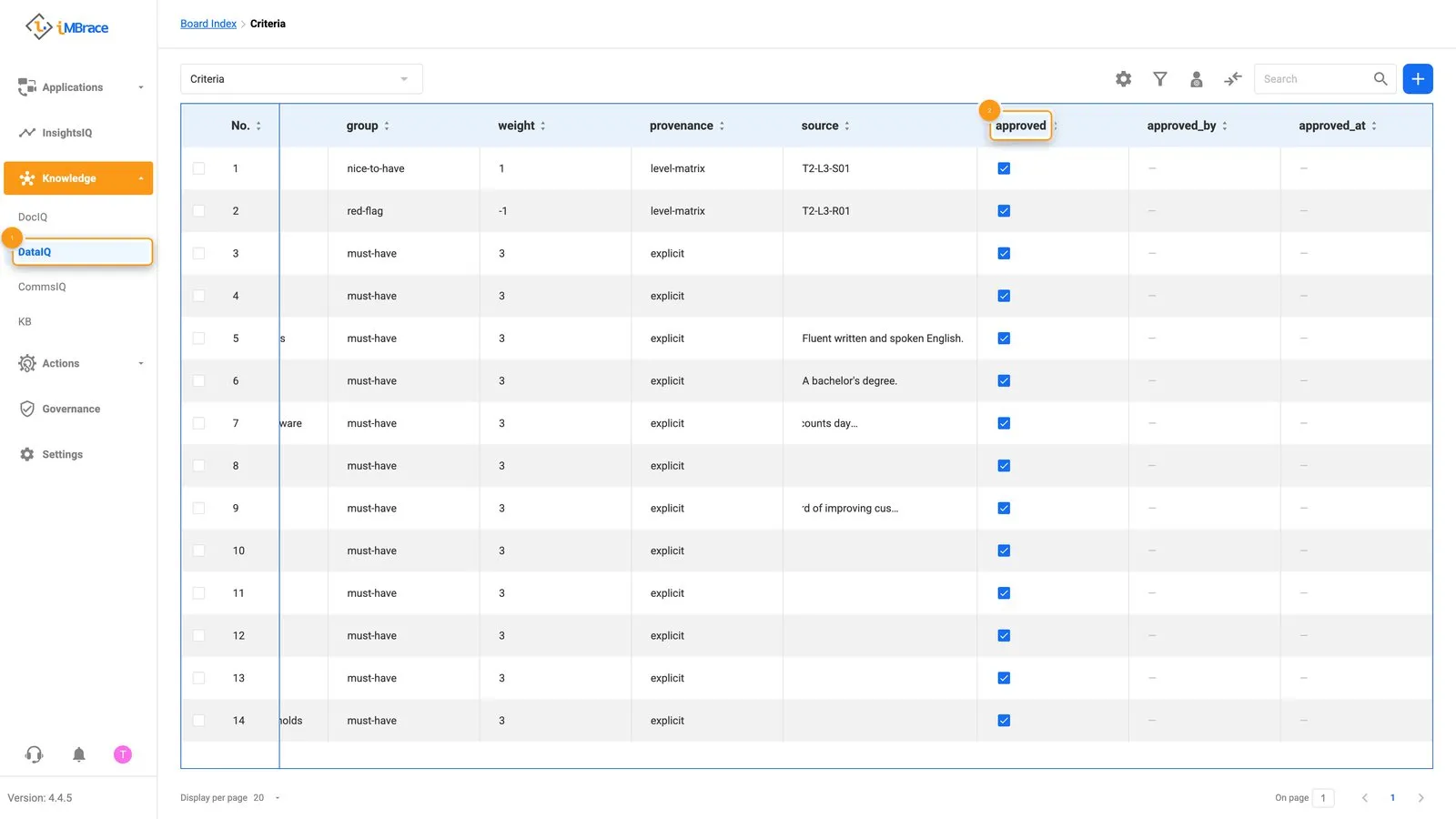Sort by source column sort icon
This screenshot has height=819, width=1456.
tap(847, 126)
